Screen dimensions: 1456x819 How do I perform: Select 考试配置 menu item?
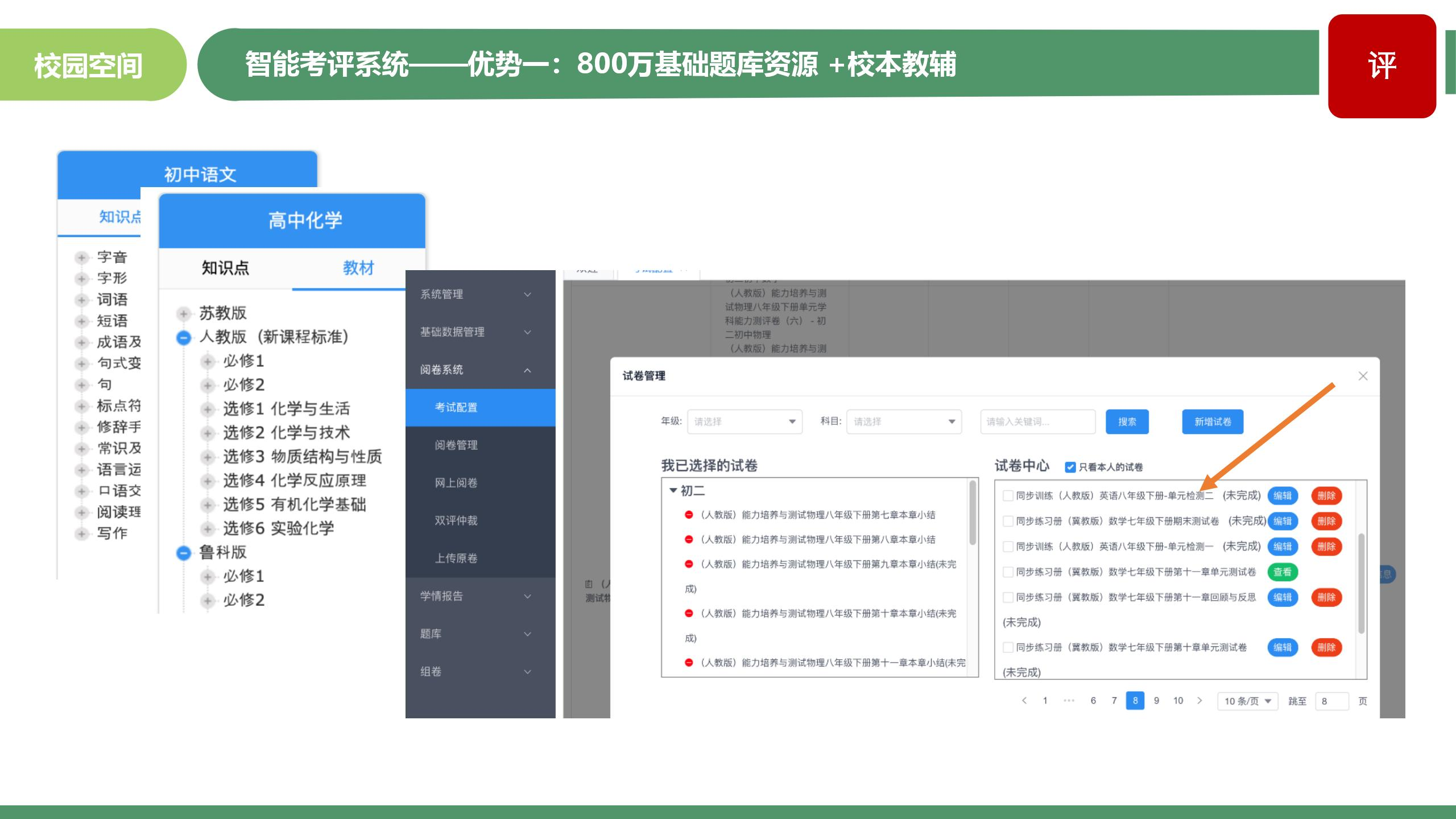[480, 407]
